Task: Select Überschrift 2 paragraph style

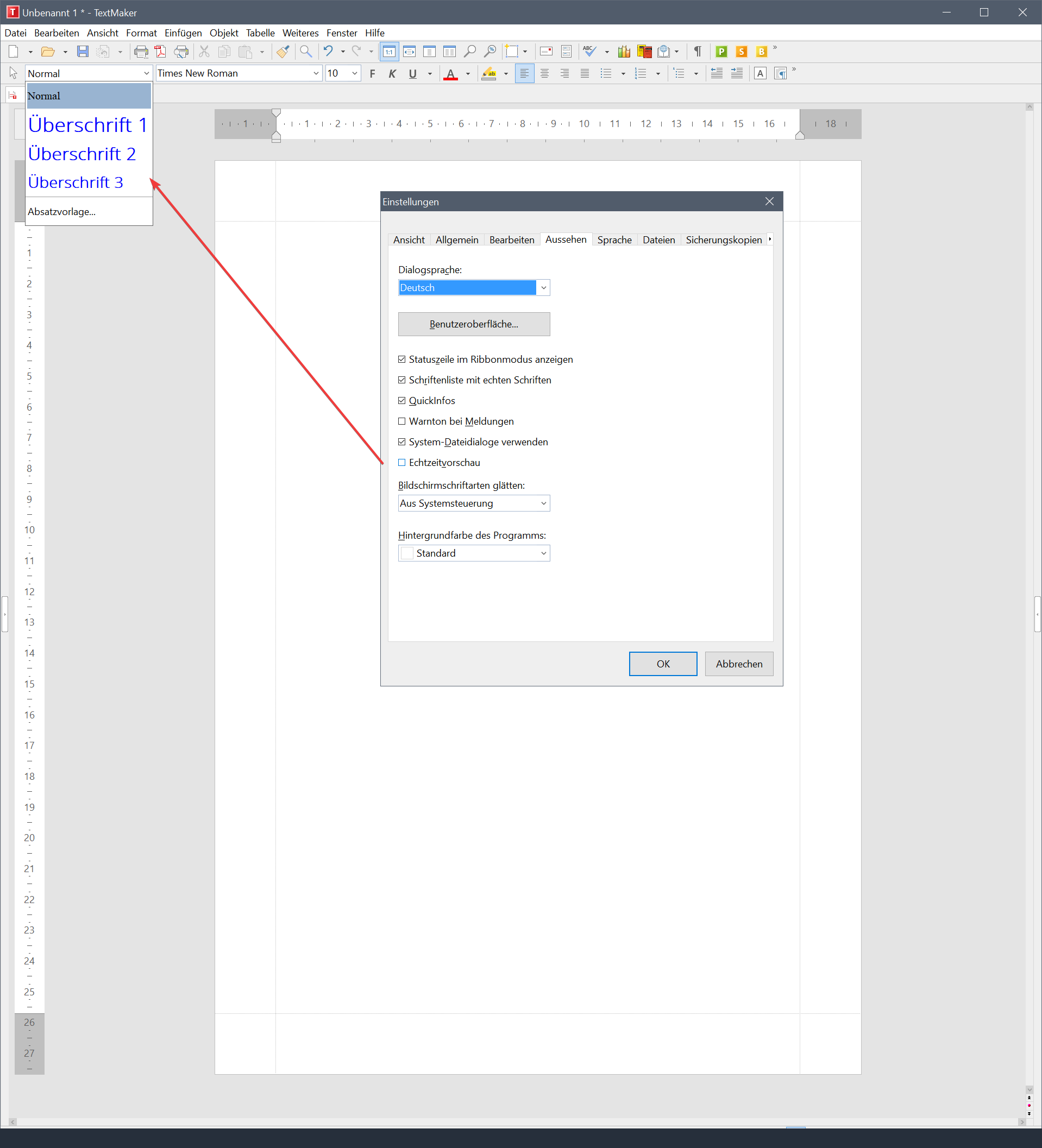Action: [82, 154]
